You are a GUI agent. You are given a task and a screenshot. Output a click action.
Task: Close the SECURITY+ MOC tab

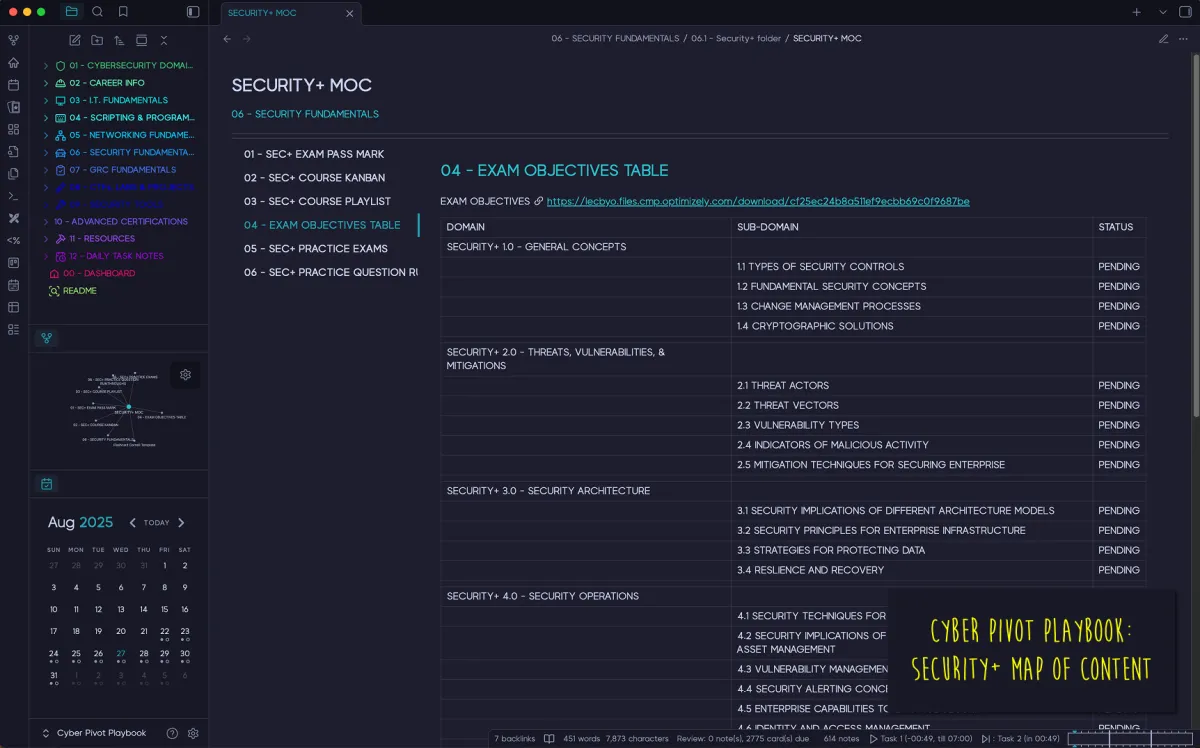pos(350,13)
